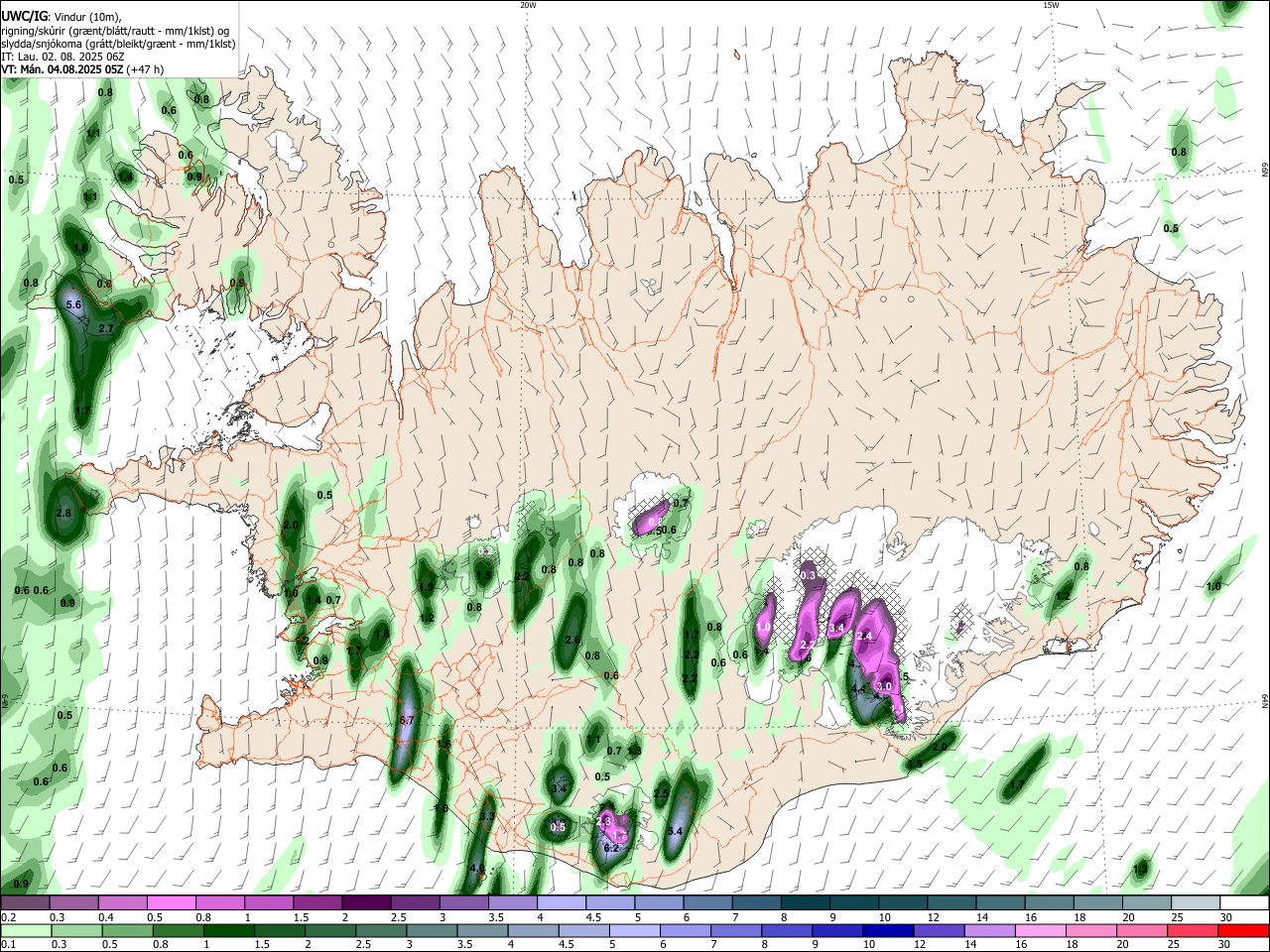The width and height of the screenshot is (1270, 952).
Task: Click the red swatch at lower legend value 30
Action: click(1243, 931)
